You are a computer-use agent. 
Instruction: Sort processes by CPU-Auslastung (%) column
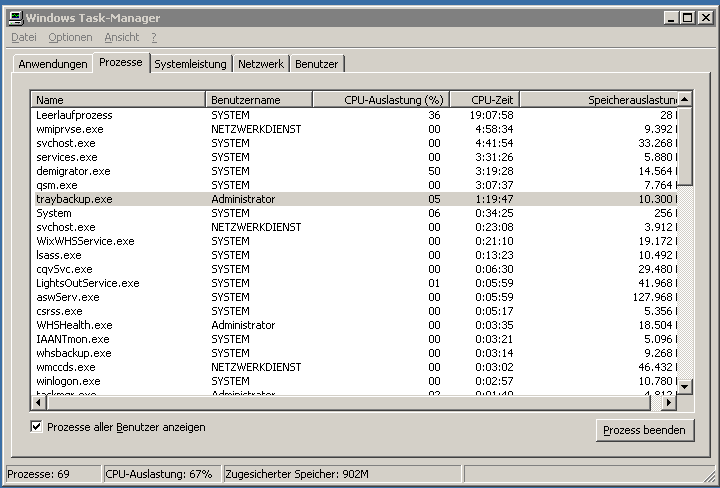click(380, 100)
